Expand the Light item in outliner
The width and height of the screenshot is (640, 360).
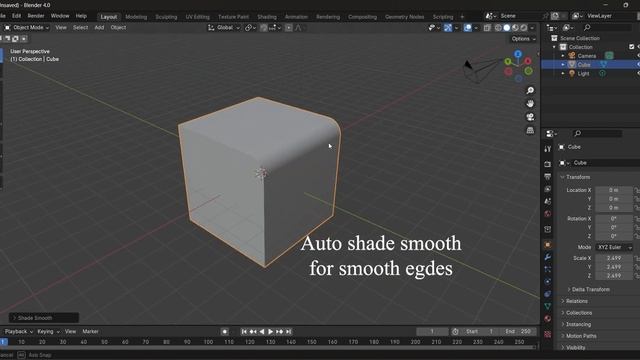(x=563, y=73)
